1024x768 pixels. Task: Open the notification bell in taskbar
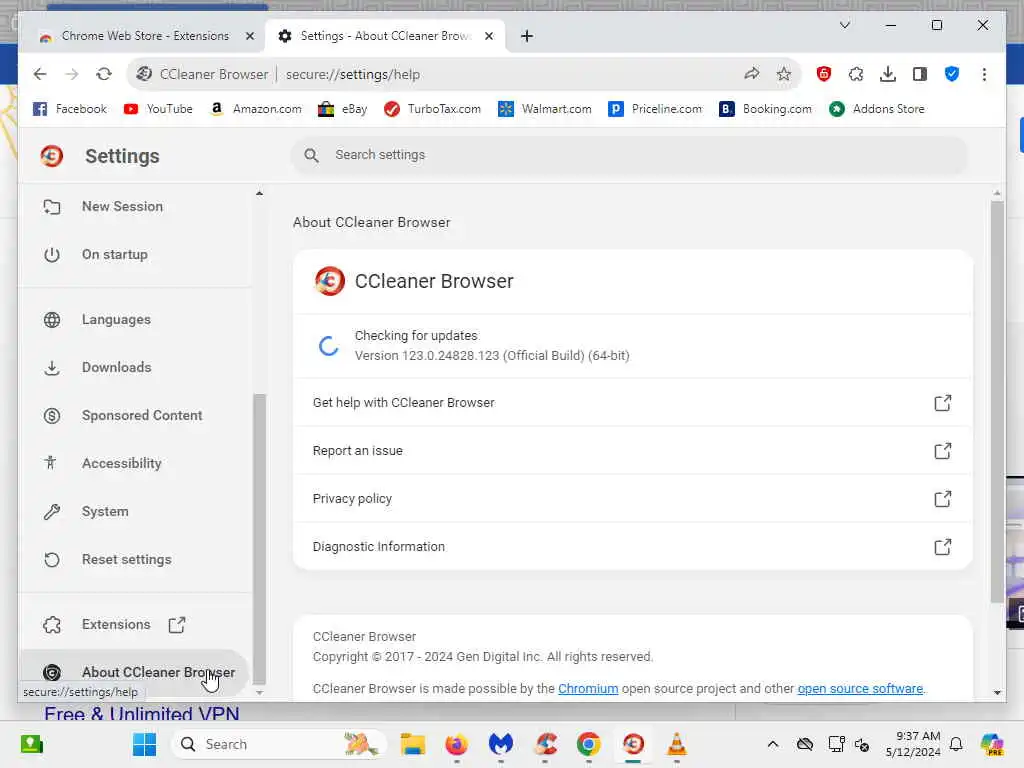point(956,744)
